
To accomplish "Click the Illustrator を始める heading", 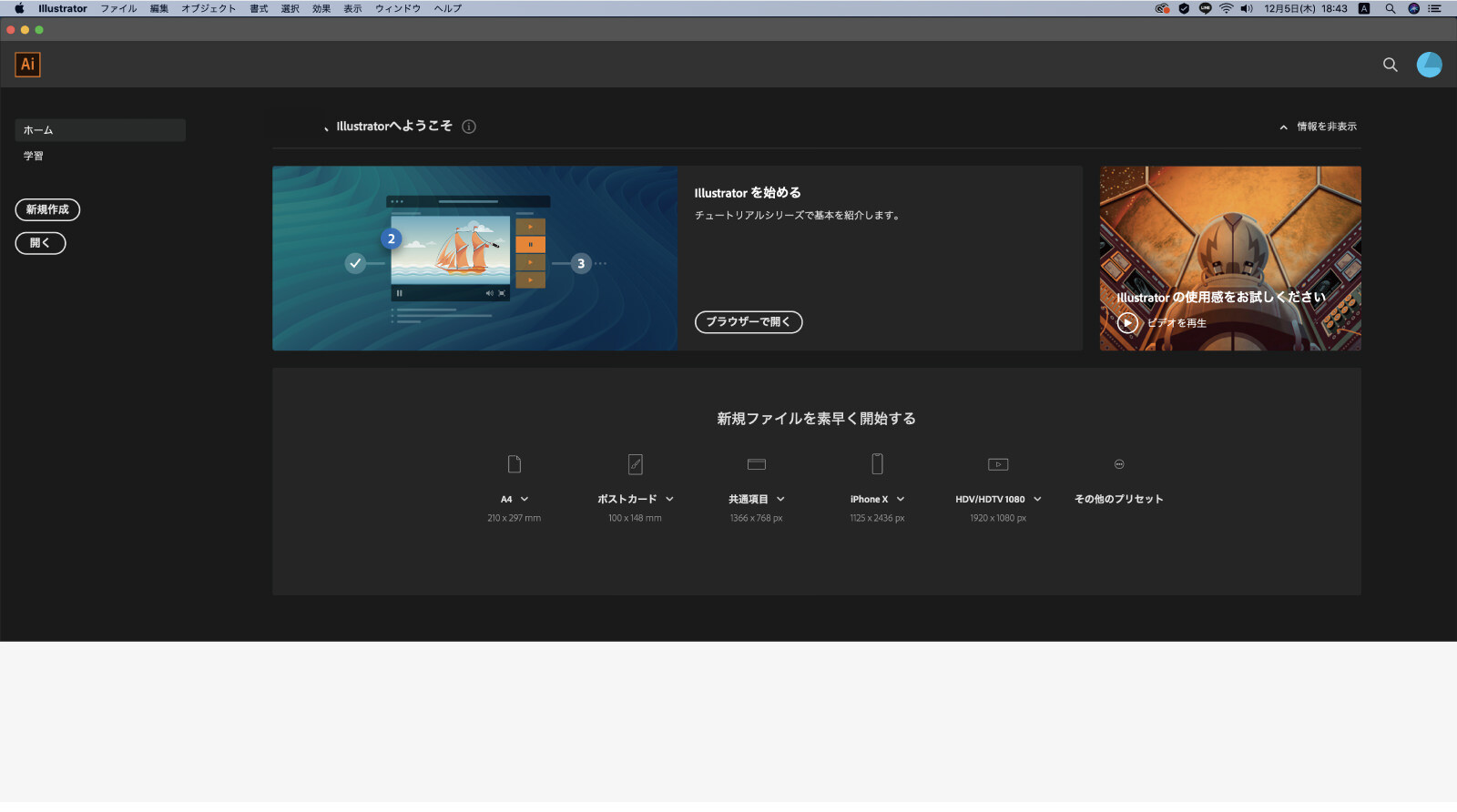I will (748, 193).
